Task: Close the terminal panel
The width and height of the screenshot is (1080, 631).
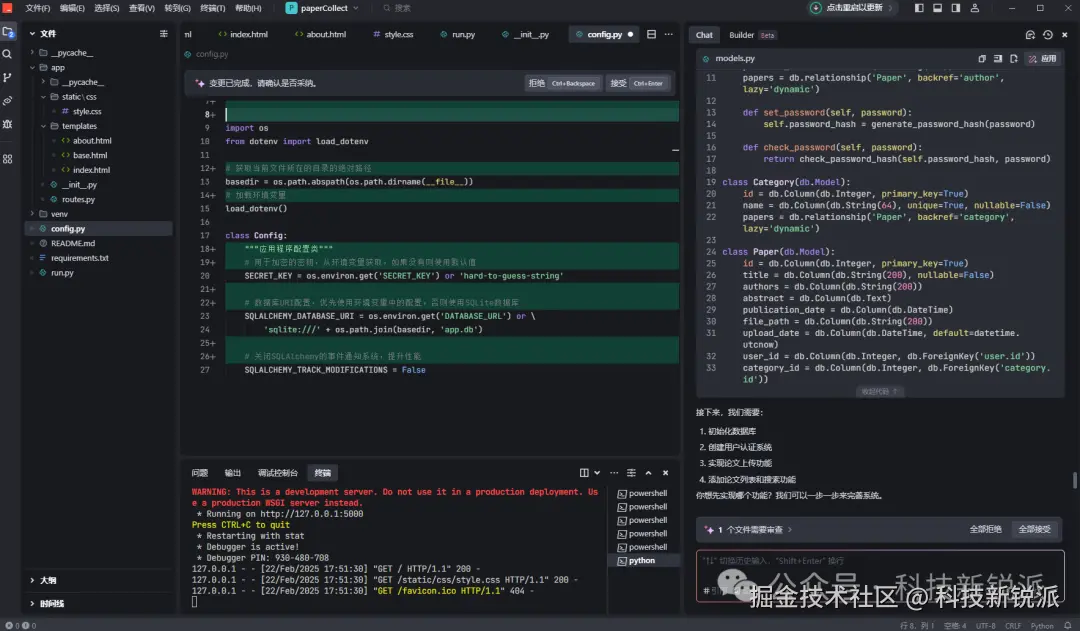Action: click(665, 473)
